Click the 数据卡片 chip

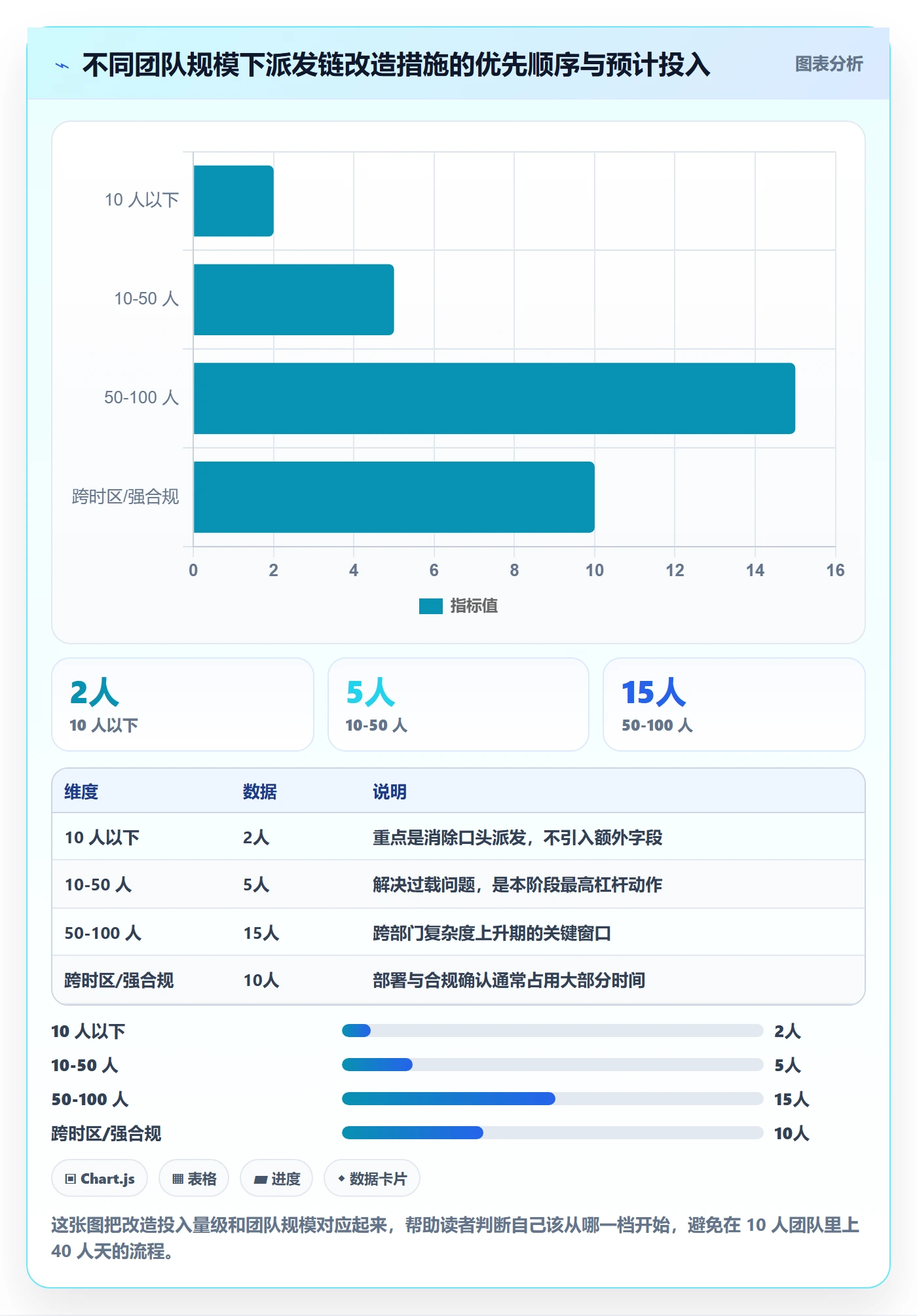tap(372, 1179)
